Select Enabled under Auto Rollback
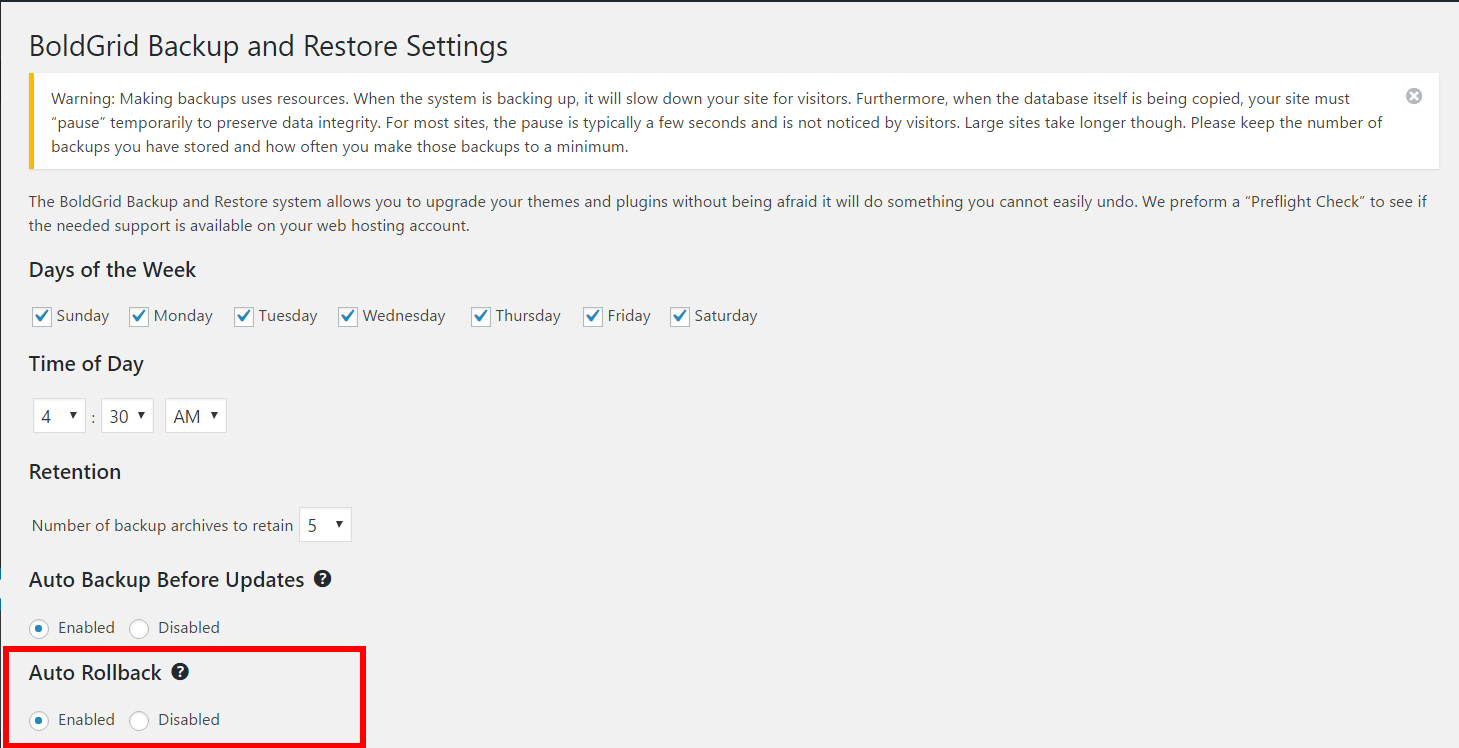 [x=40, y=720]
